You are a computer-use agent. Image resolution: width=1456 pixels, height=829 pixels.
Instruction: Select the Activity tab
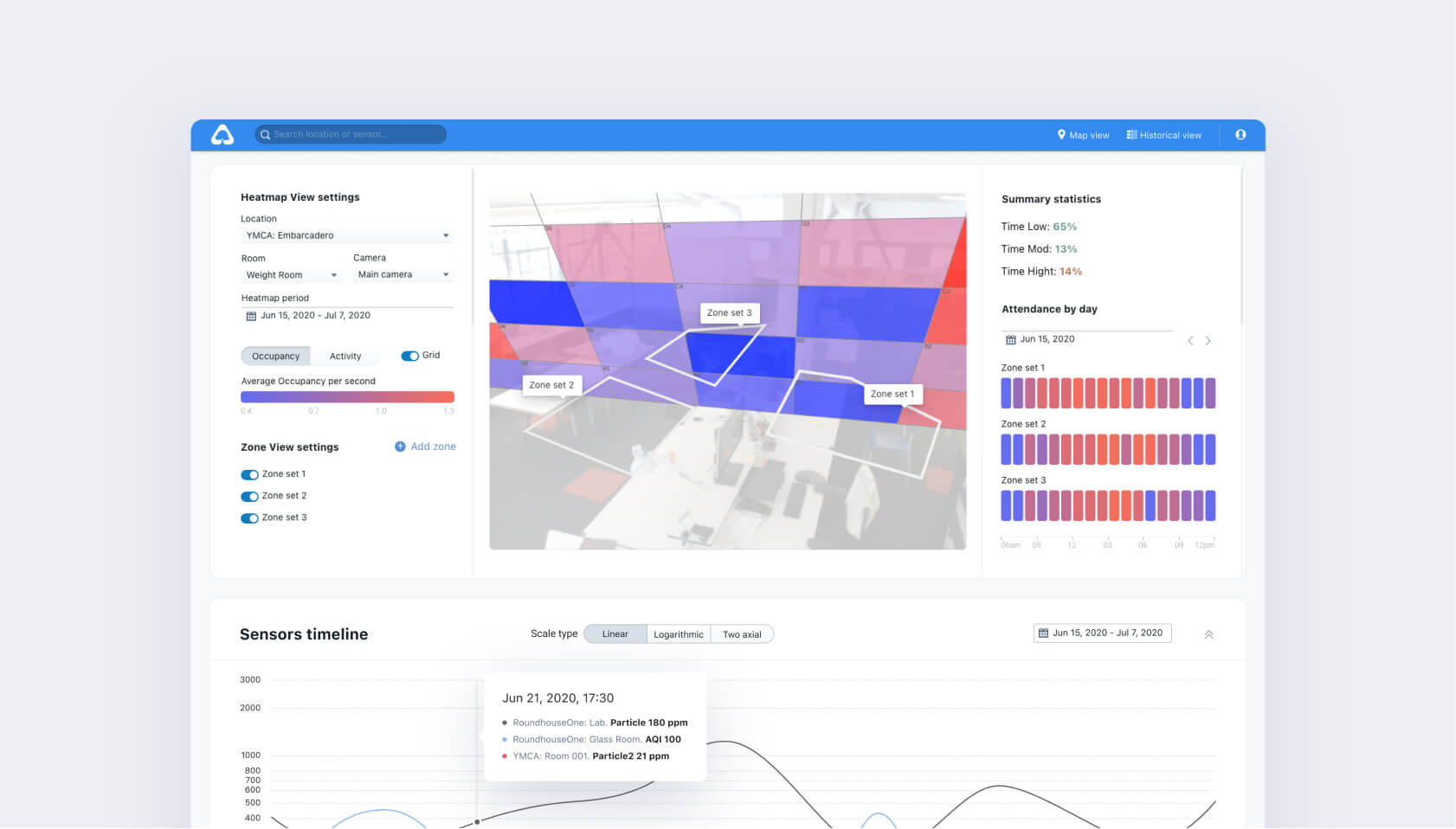click(x=345, y=357)
